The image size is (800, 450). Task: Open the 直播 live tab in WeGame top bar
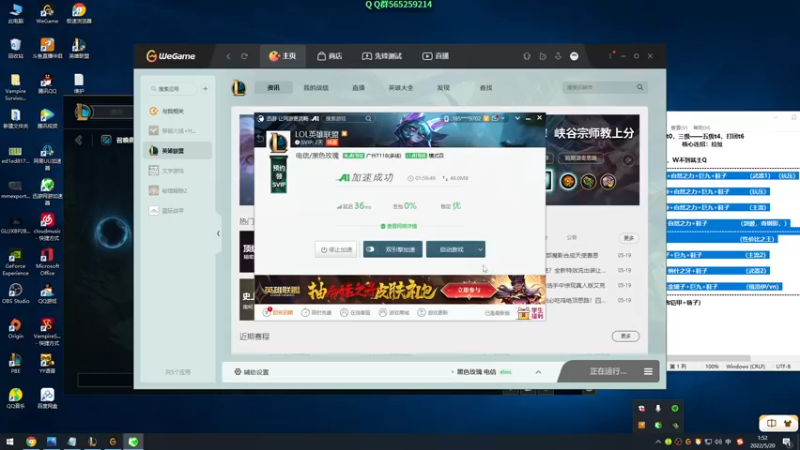click(435, 56)
